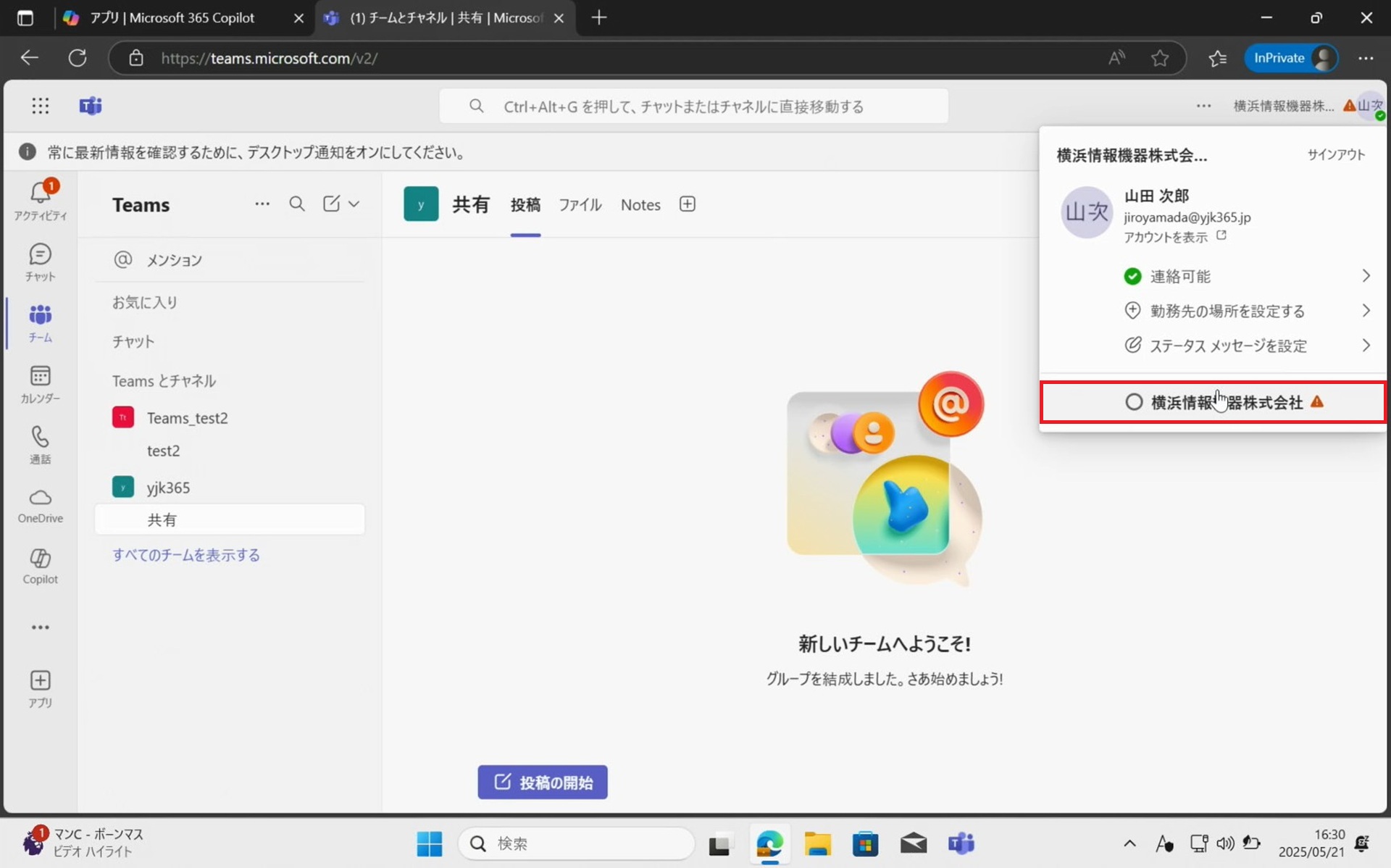Click the browser refresh button
Screen dimensions: 1391x868
(78, 58)
